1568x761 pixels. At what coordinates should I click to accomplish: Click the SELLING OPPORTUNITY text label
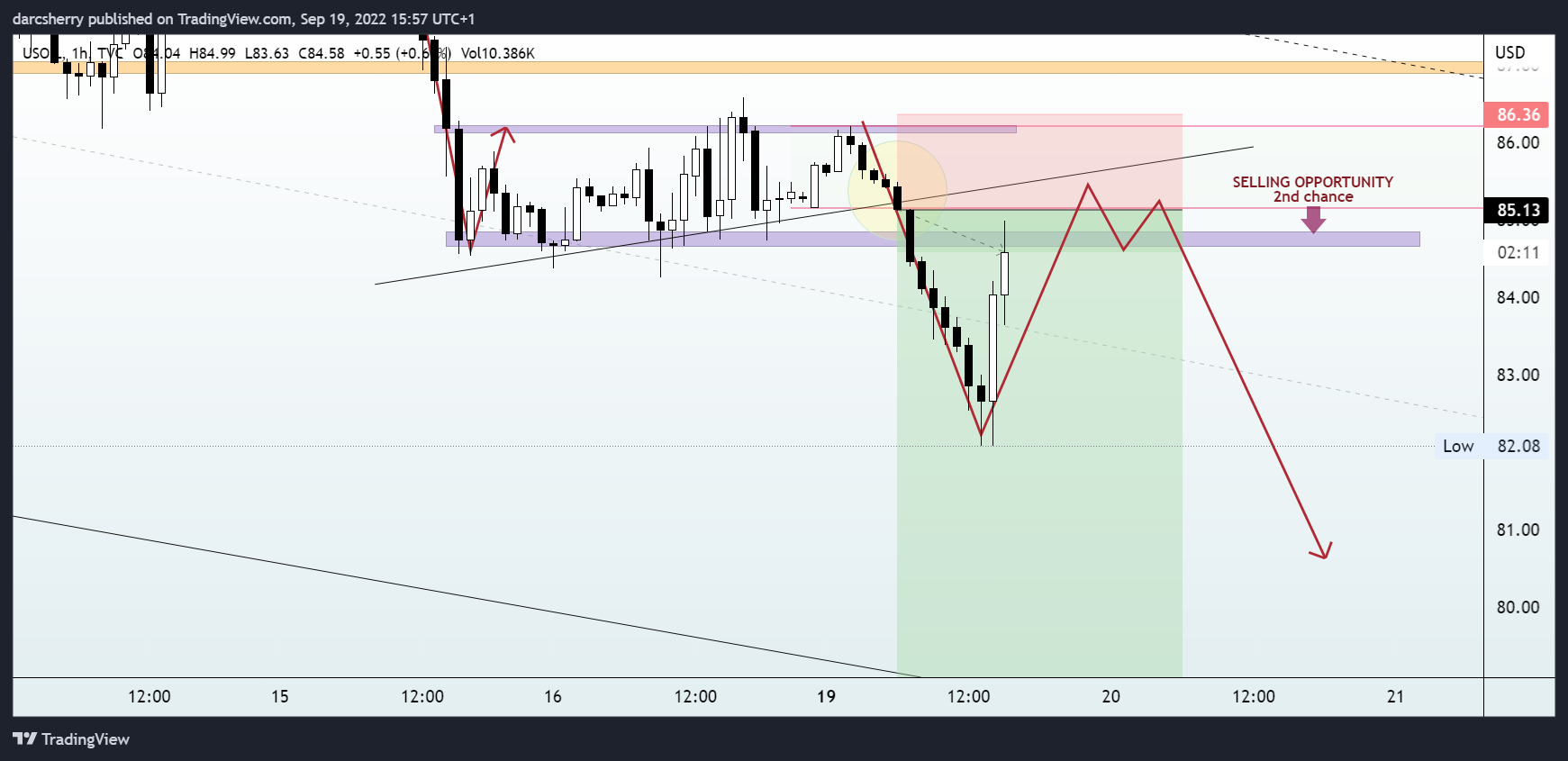click(1312, 182)
